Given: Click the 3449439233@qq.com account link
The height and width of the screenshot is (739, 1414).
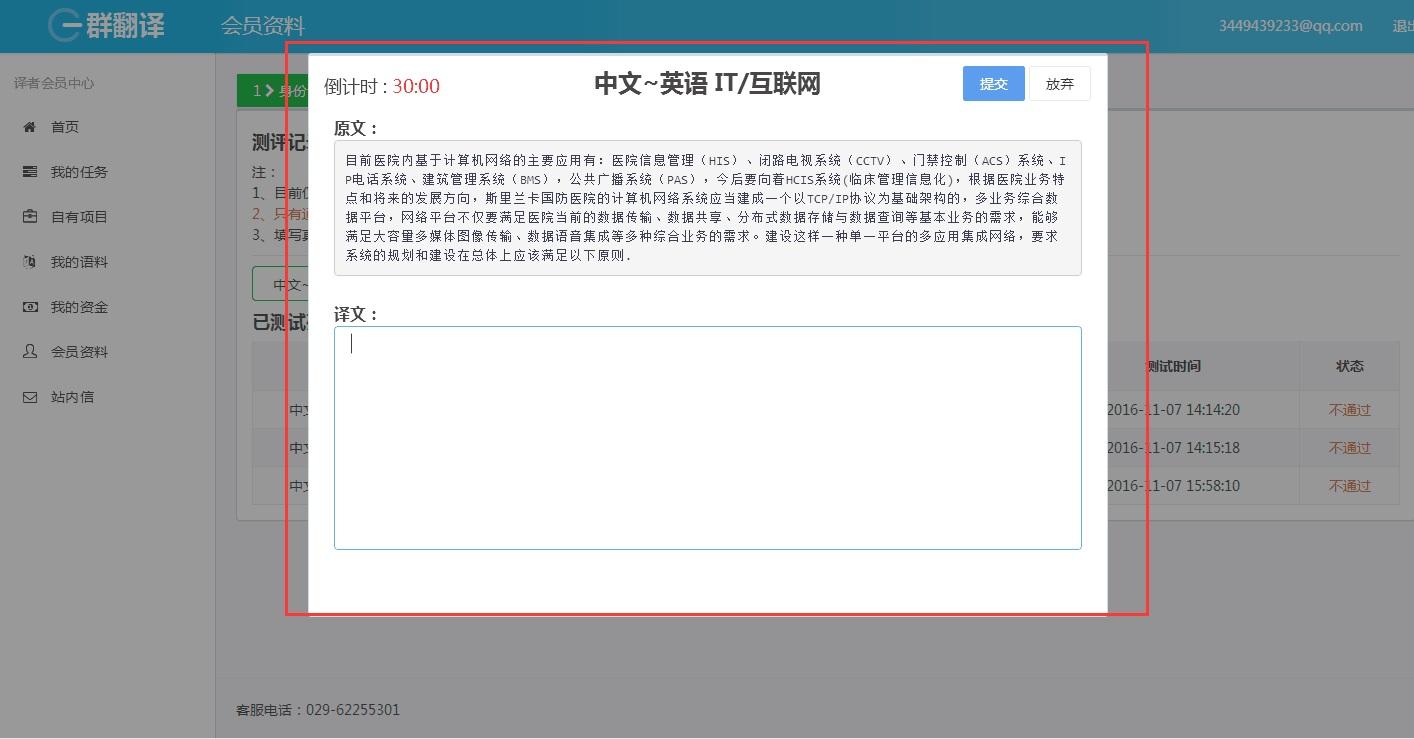Looking at the screenshot, I should (x=1291, y=26).
